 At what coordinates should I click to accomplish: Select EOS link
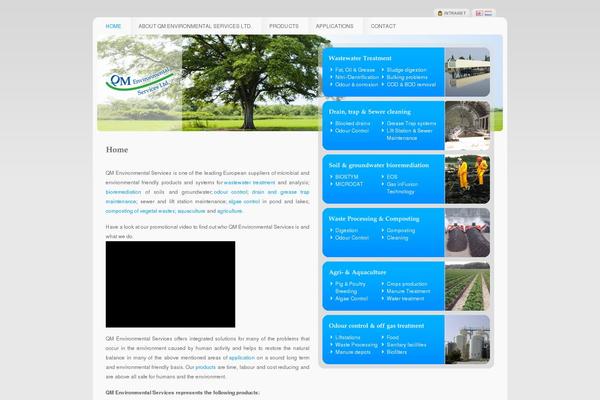392,177
